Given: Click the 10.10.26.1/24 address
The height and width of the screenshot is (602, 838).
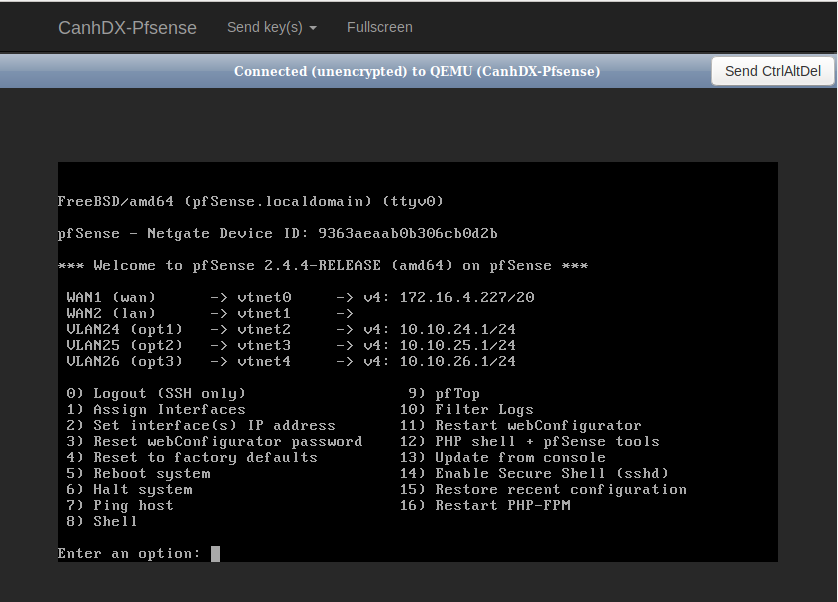Looking at the screenshot, I should [458, 361].
